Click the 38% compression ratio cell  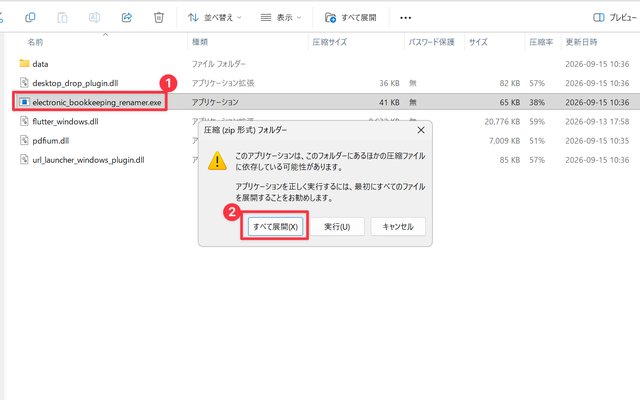[x=537, y=102]
